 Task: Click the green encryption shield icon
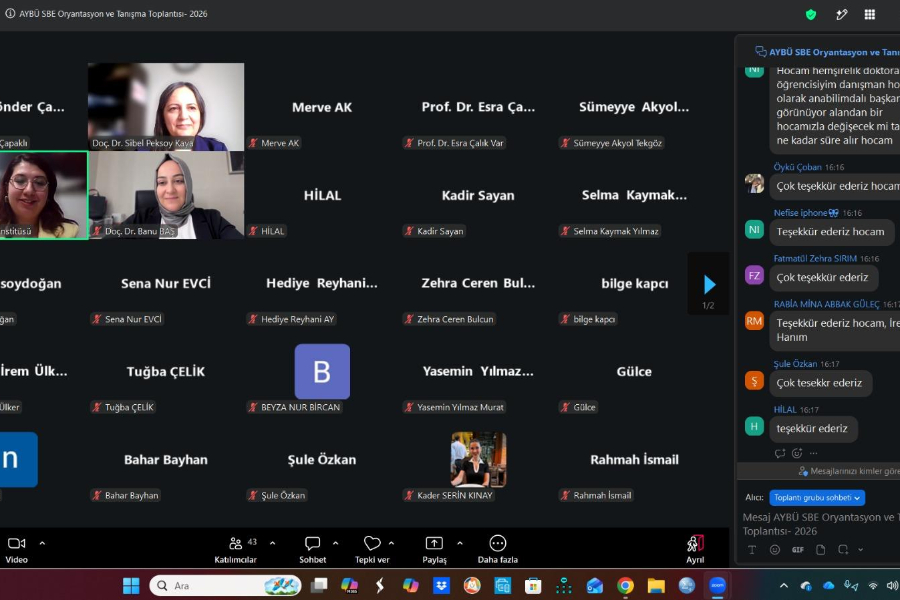tap(811, 14)
